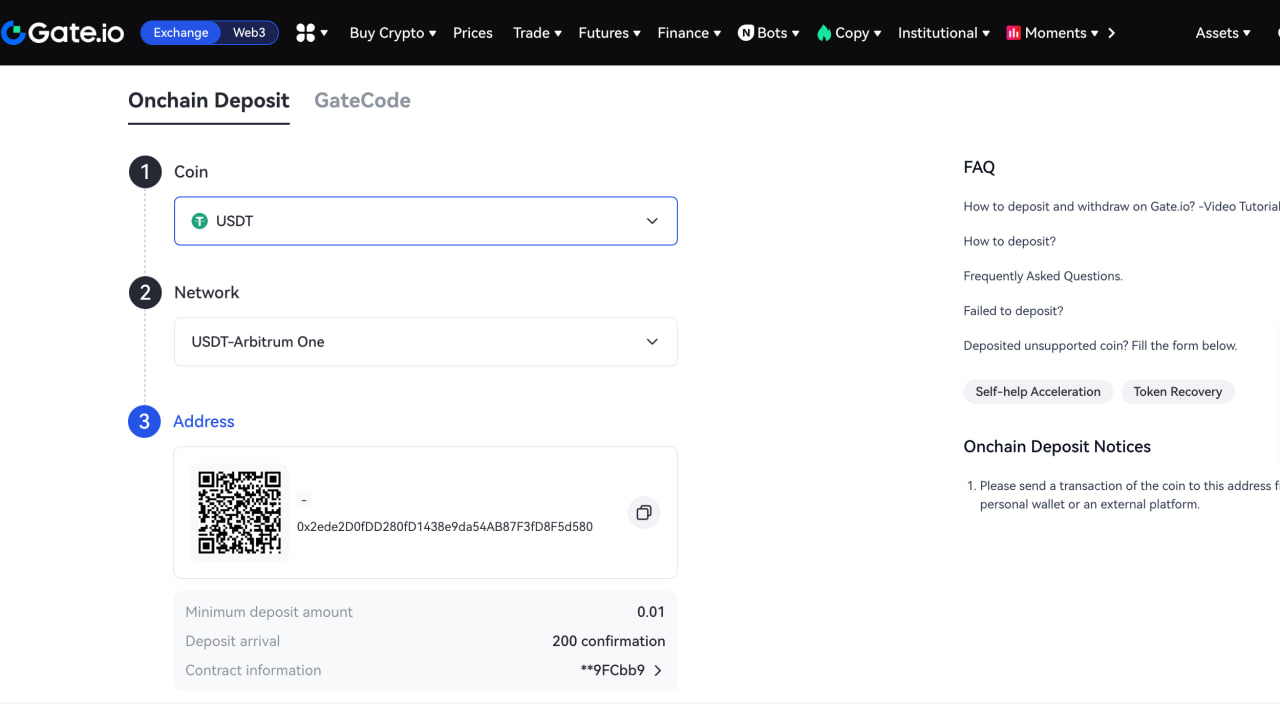
Task: Click the Gate.io logo
Action: pos(63,33)
